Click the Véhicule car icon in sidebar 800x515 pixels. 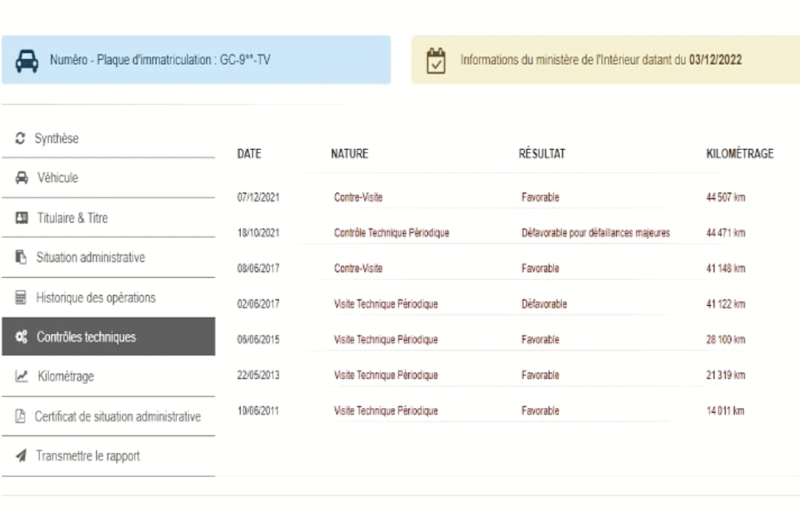pos(20,178)
